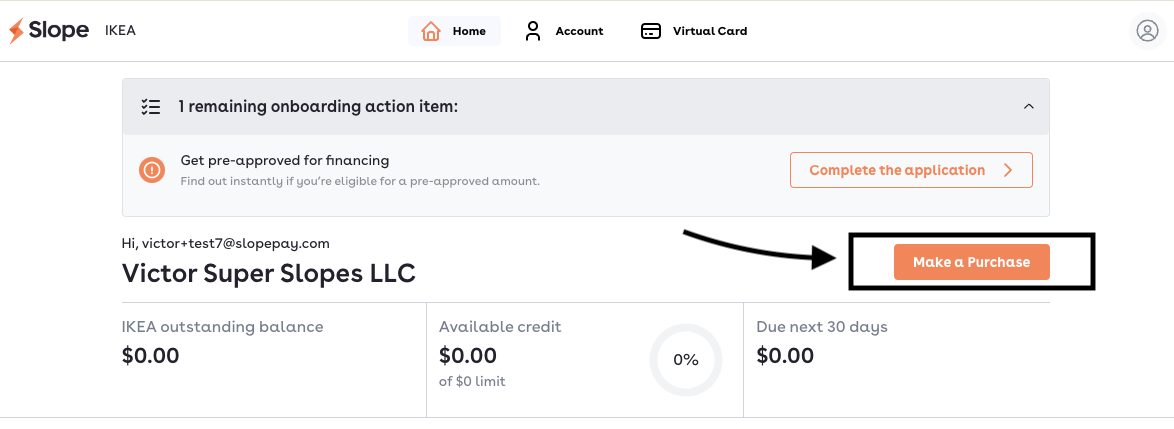The image size is (1174, 429).
Task: Click the Slope lightning bolt logo
Action: 17,31
